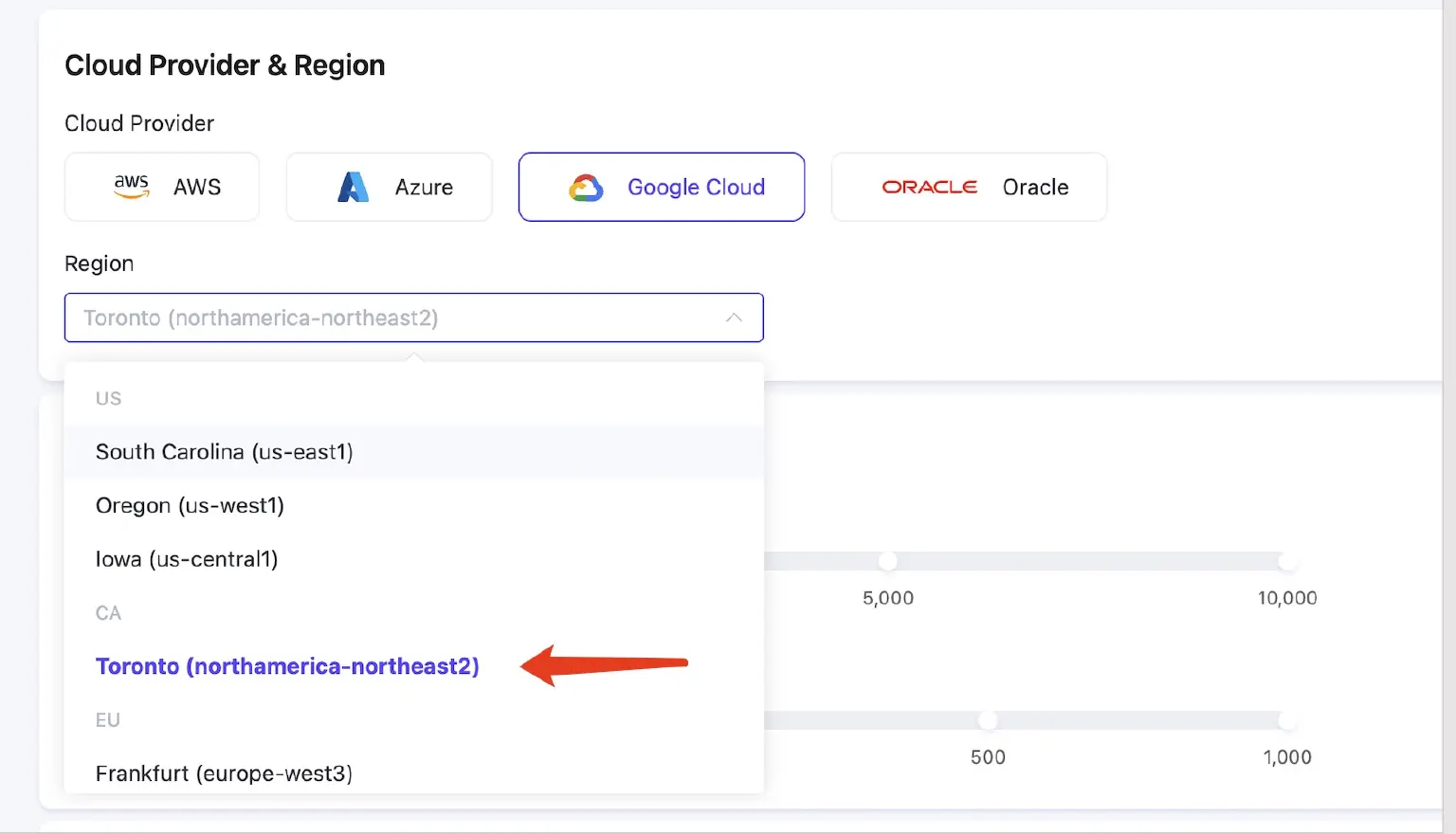Click the red Oracle wordmark logo
The width and height of the screenshot is (1456, 834).
[x=929, y=188]
